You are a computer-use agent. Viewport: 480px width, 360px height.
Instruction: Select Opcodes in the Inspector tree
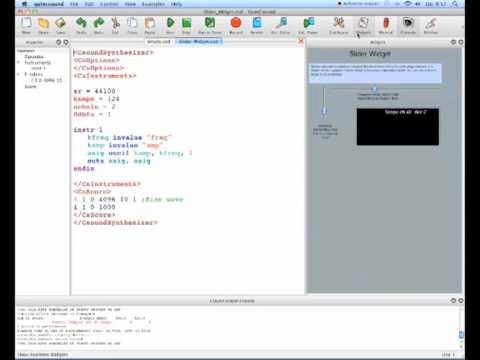[x=34, y=57]
